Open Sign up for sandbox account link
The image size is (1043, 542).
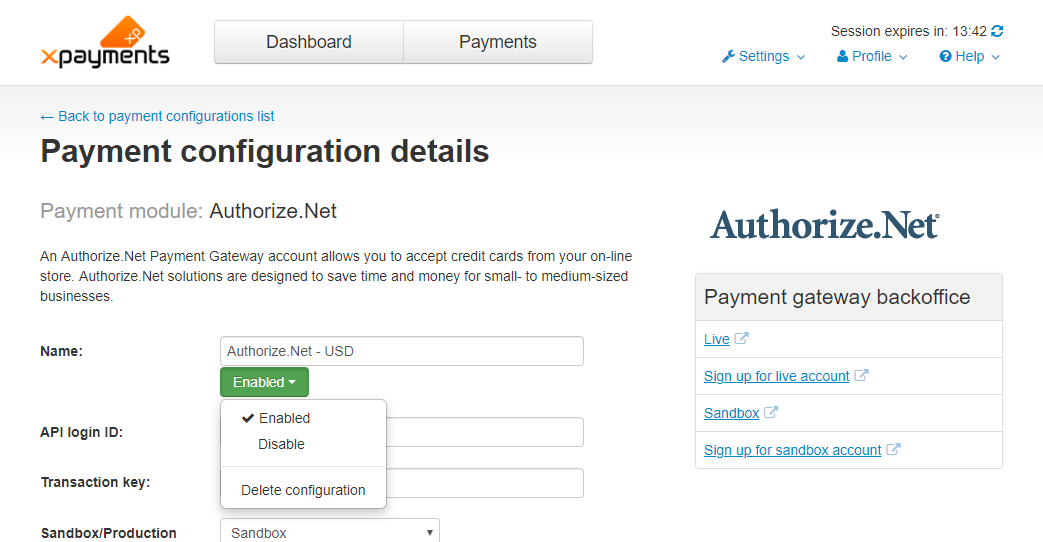pos(792,450)
